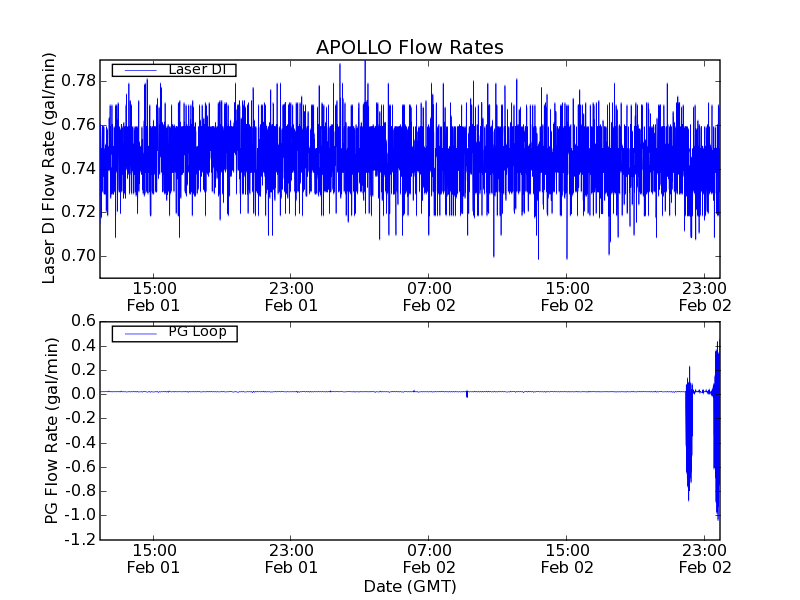This screenshot has height=600, width=800.
Task: Click the 0.72 tick on Laser DI axis
Action: pyautogui.click(x=78, y=212)
